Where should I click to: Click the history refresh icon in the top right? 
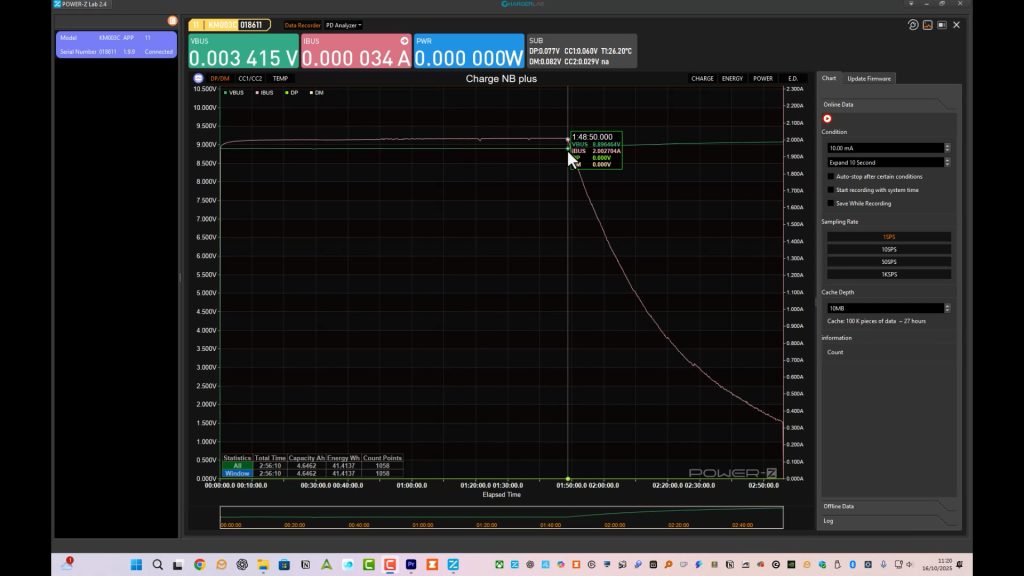tap(913, 25)
